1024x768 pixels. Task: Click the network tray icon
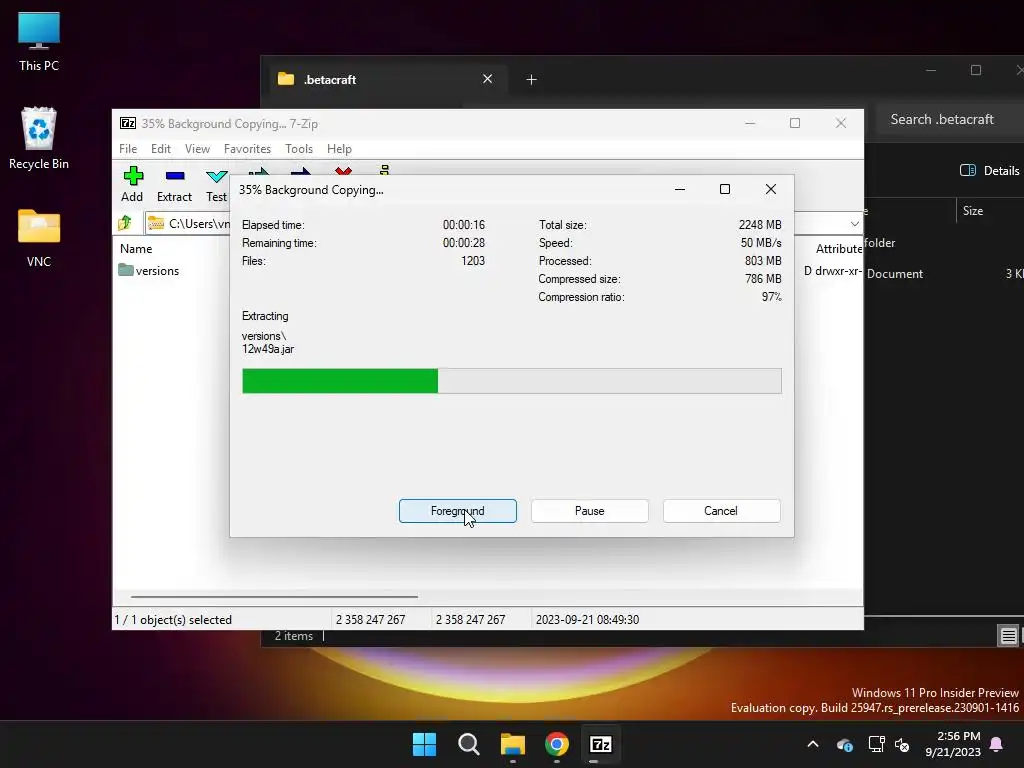(876, 744)
